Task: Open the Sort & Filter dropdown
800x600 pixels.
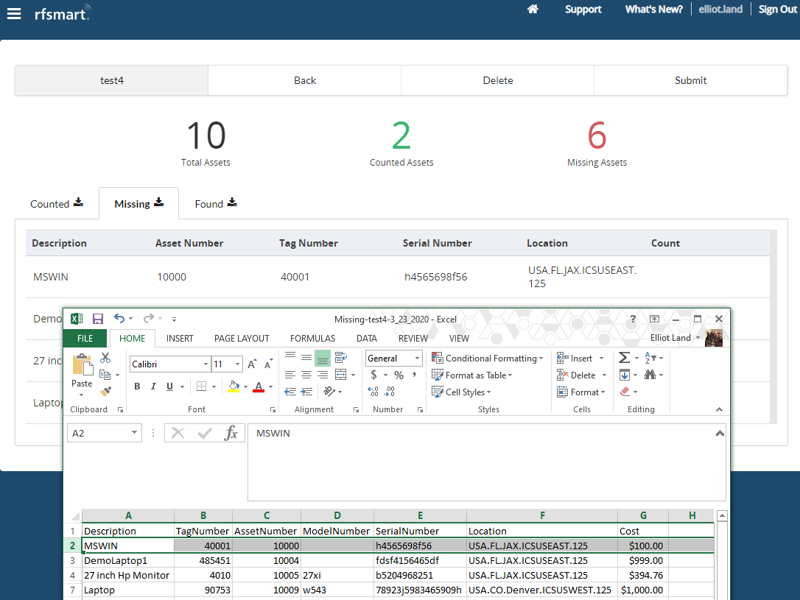Action: pyautogui.click(x=653, y=358)
